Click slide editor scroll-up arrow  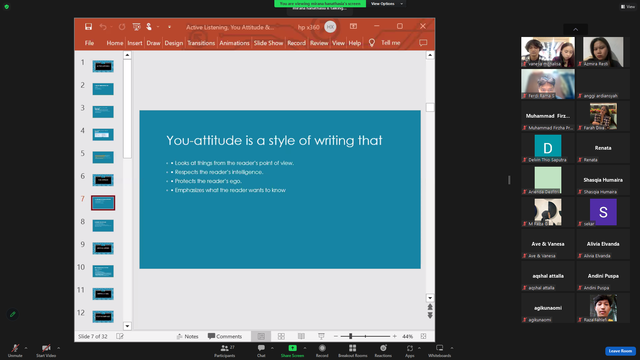pyautogui.click(x=430, y=55)
